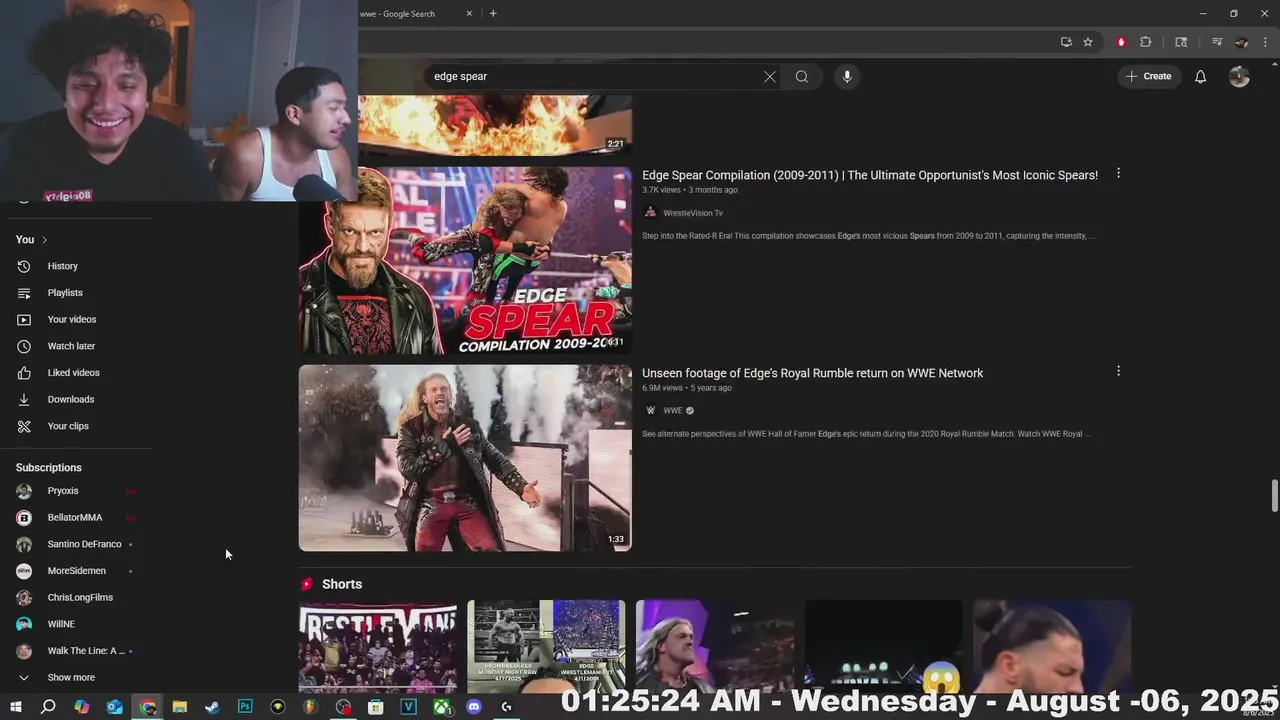Image resolution: width=1280 pixels, height=720 pixels.
Task: Open the Chrome extensions puzzle icon
Action: (x=1146, y=42)
